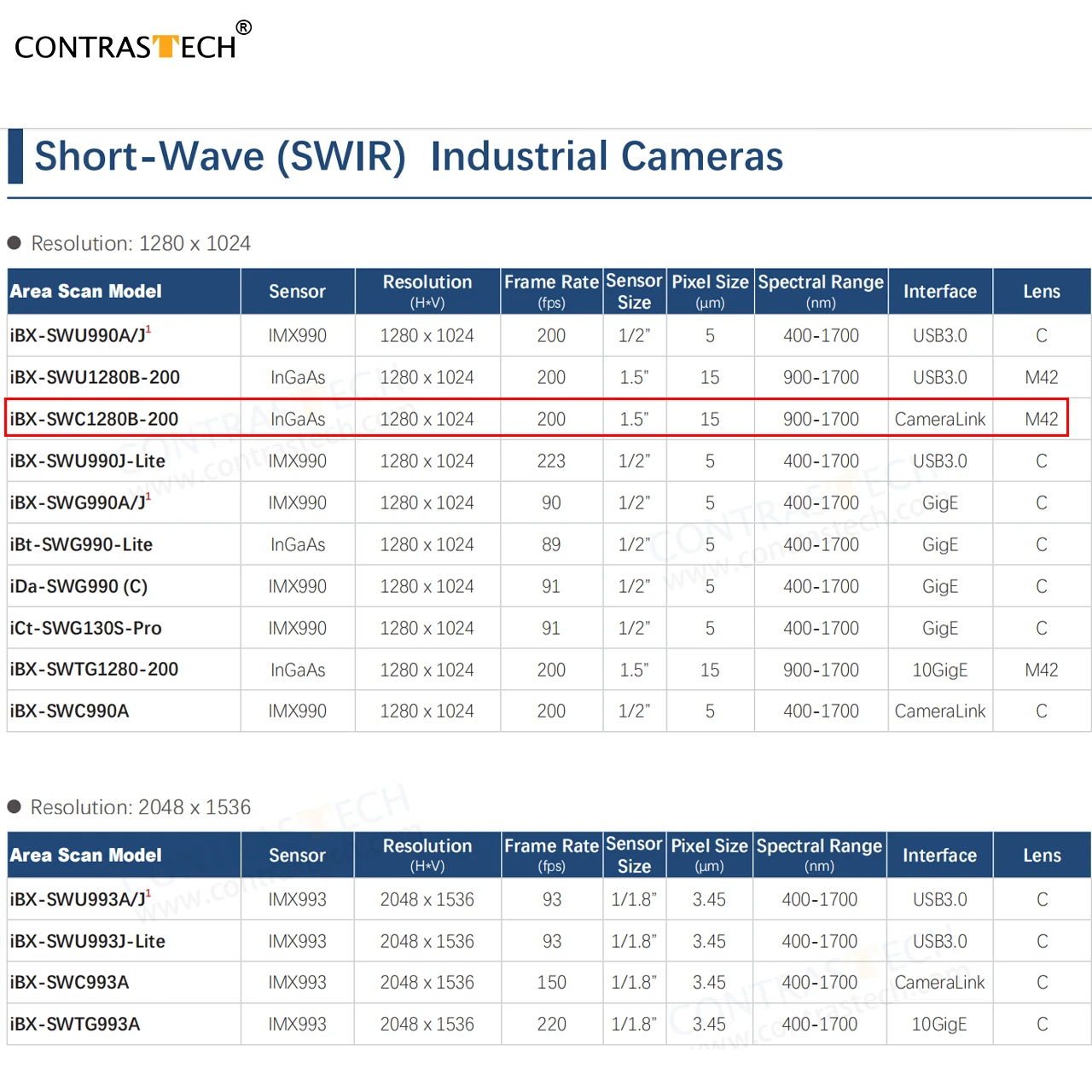Click pixel size 3.45 in iBX-SWTG993A row
The width and height of the screenshot is (1092, 1092).
(709, 1024)
